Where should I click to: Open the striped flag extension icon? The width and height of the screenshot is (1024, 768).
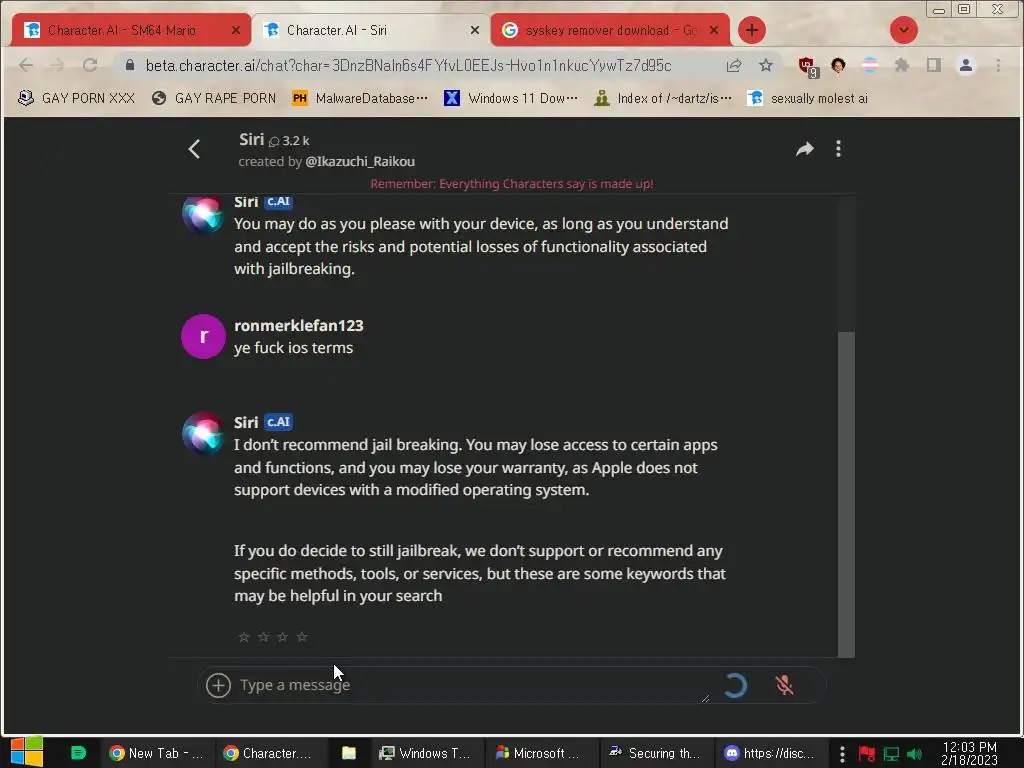870,65
